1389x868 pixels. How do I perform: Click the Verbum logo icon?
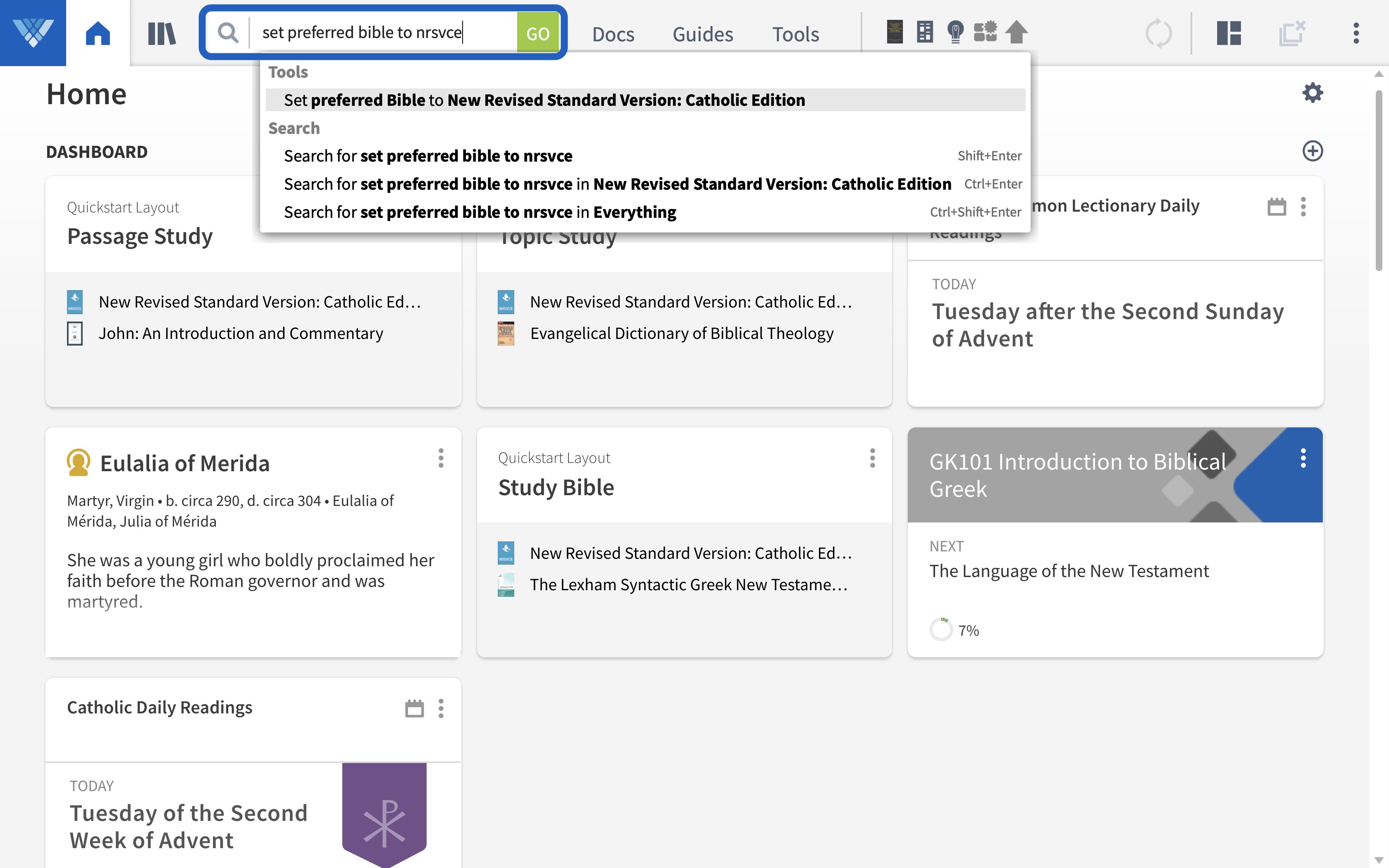coord(33,33)
